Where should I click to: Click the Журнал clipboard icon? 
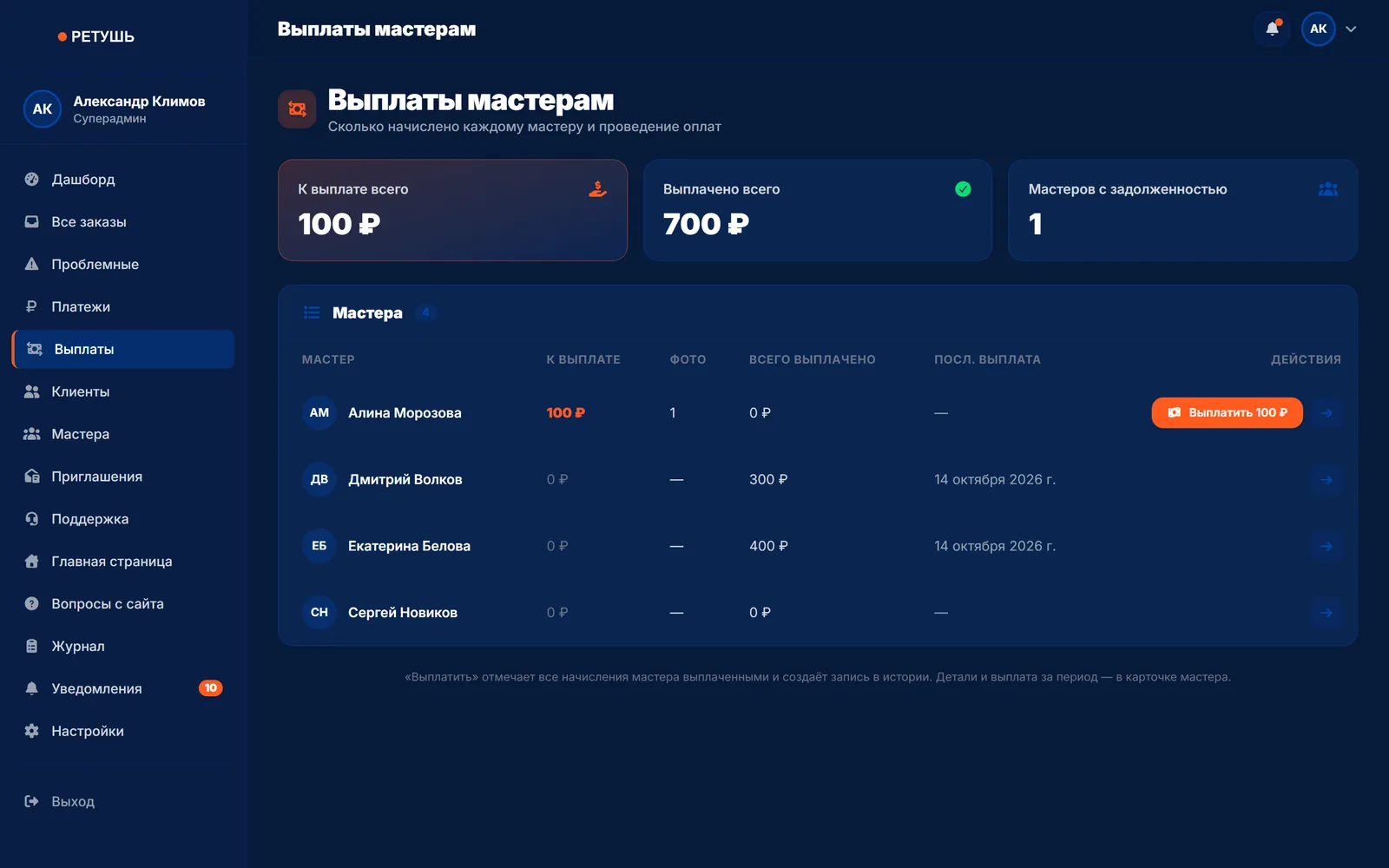coord(32,647)
